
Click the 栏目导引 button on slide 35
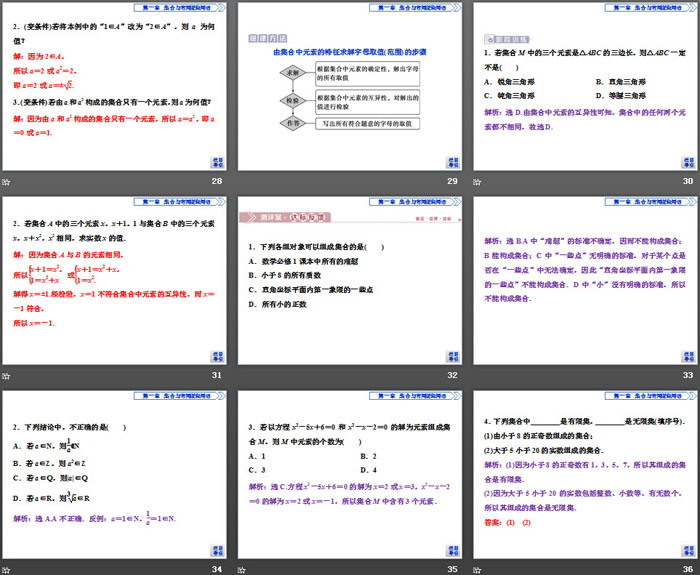coord(451,548)
